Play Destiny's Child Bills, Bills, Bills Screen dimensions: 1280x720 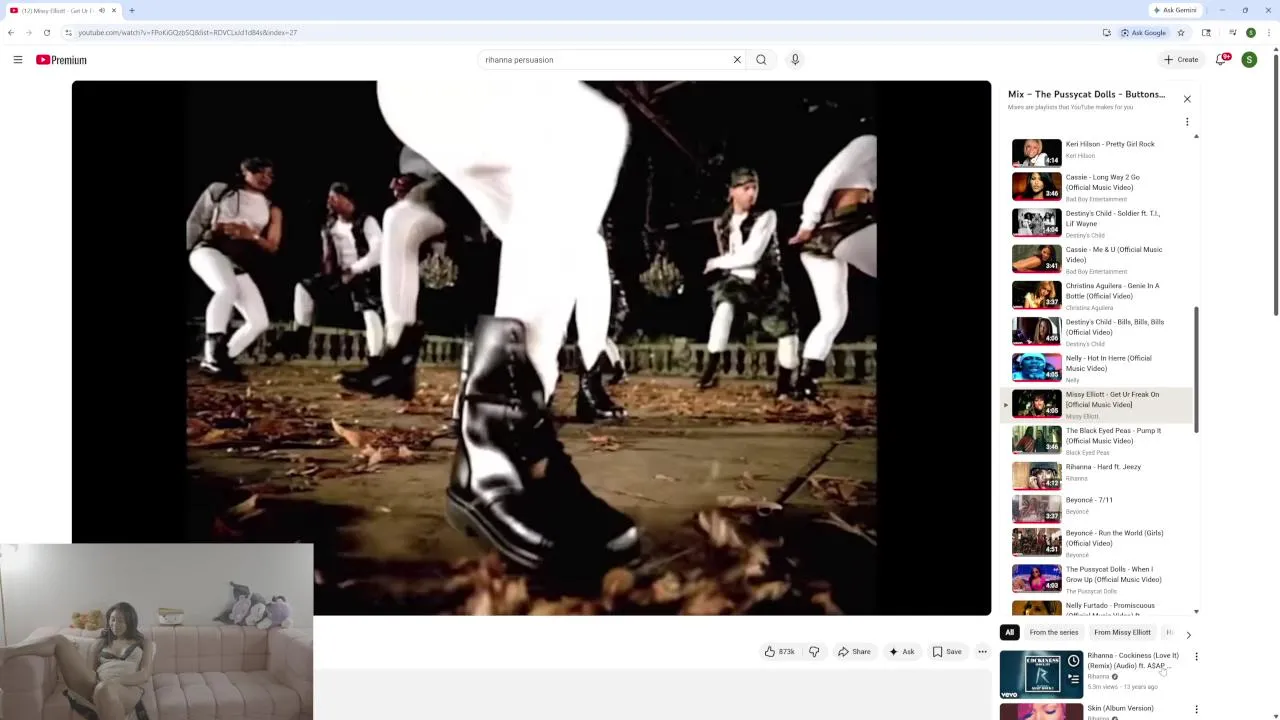1097,331
